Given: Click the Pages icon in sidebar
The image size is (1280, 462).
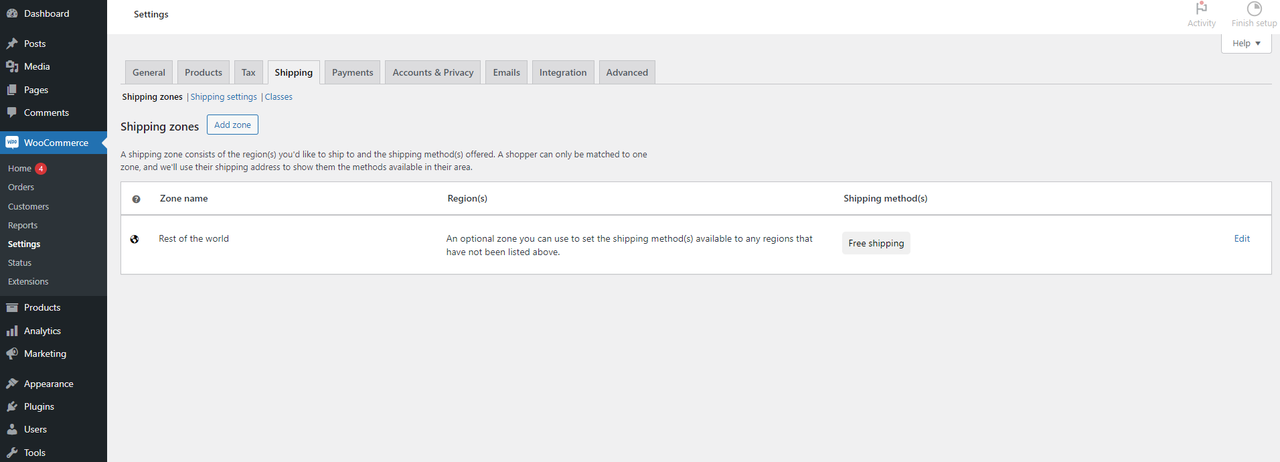Looking at the screenshot, I should point(12,90).
